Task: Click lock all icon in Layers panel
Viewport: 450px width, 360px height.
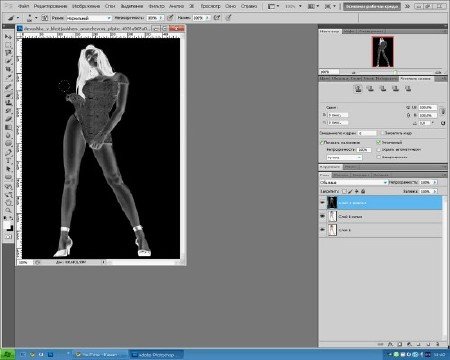Action: pos(363,191)
